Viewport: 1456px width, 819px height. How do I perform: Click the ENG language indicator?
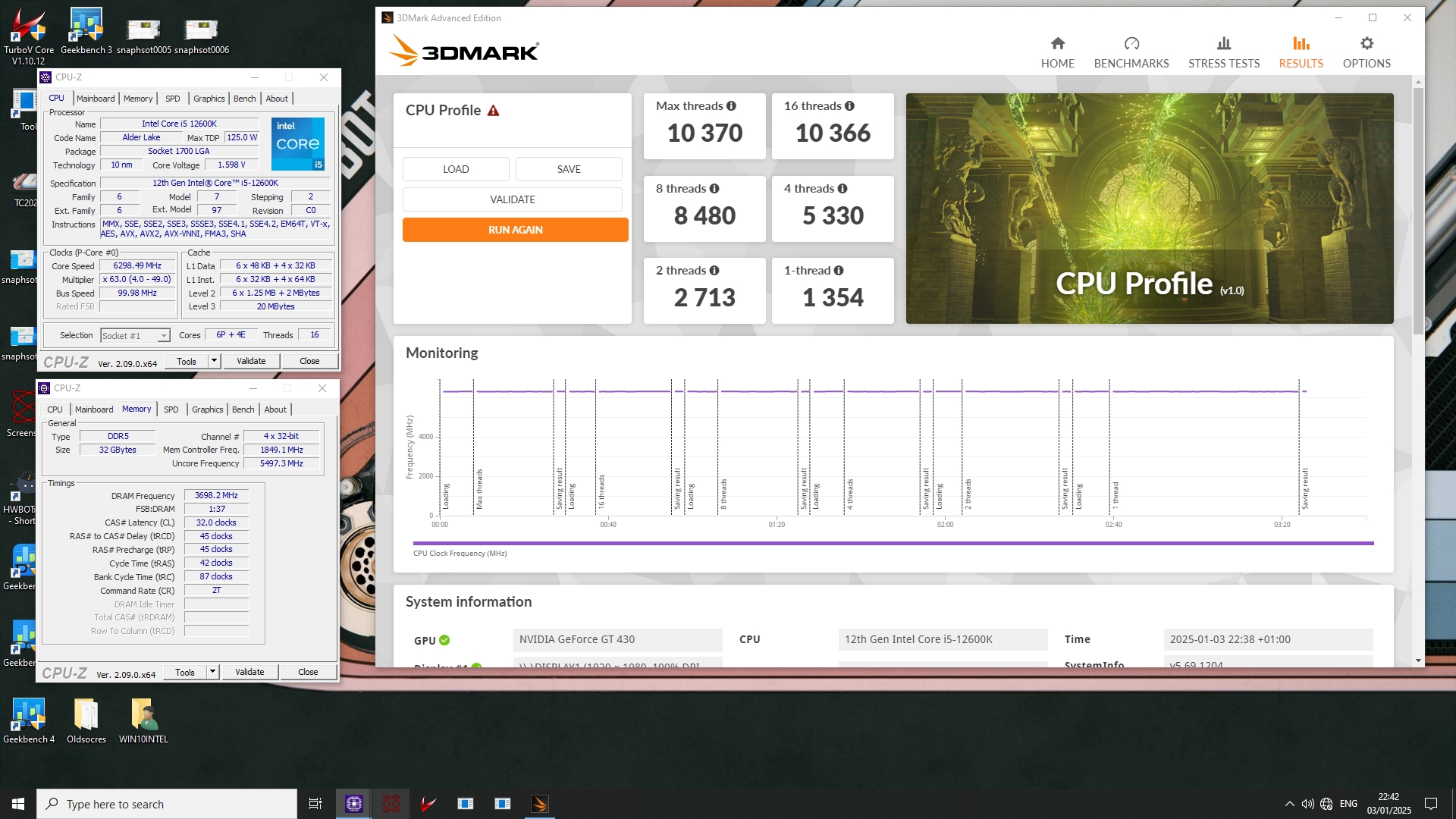(x=1348, y=804)
